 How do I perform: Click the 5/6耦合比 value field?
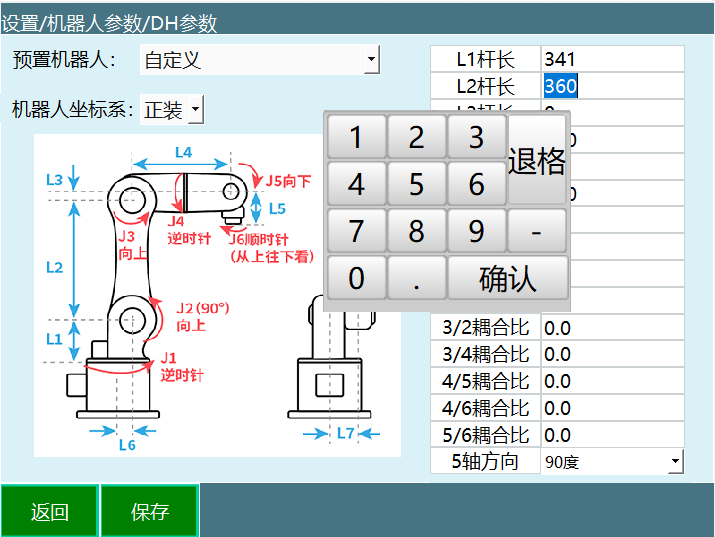611,436
